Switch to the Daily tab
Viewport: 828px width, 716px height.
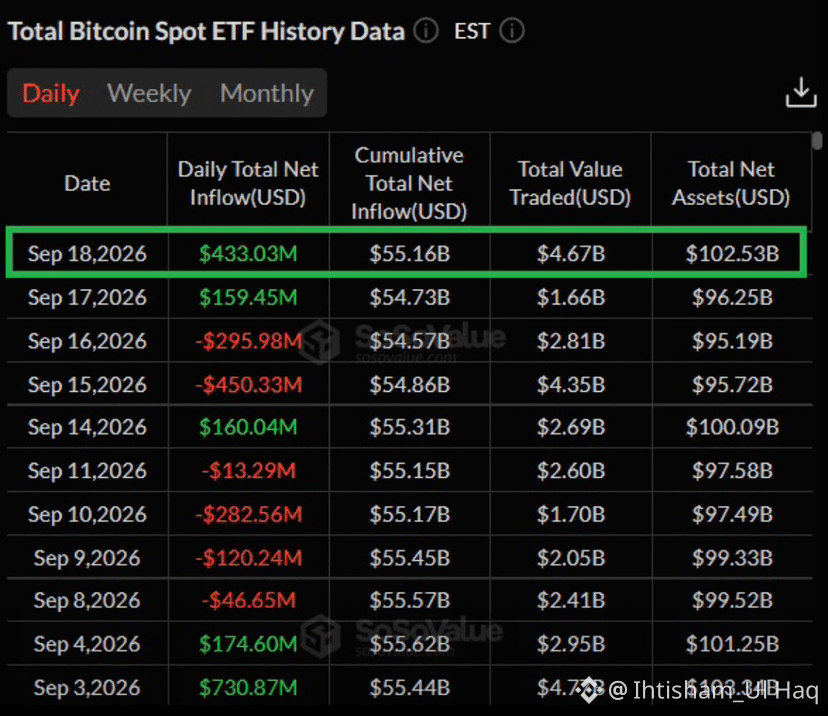[x=51, y=93]
